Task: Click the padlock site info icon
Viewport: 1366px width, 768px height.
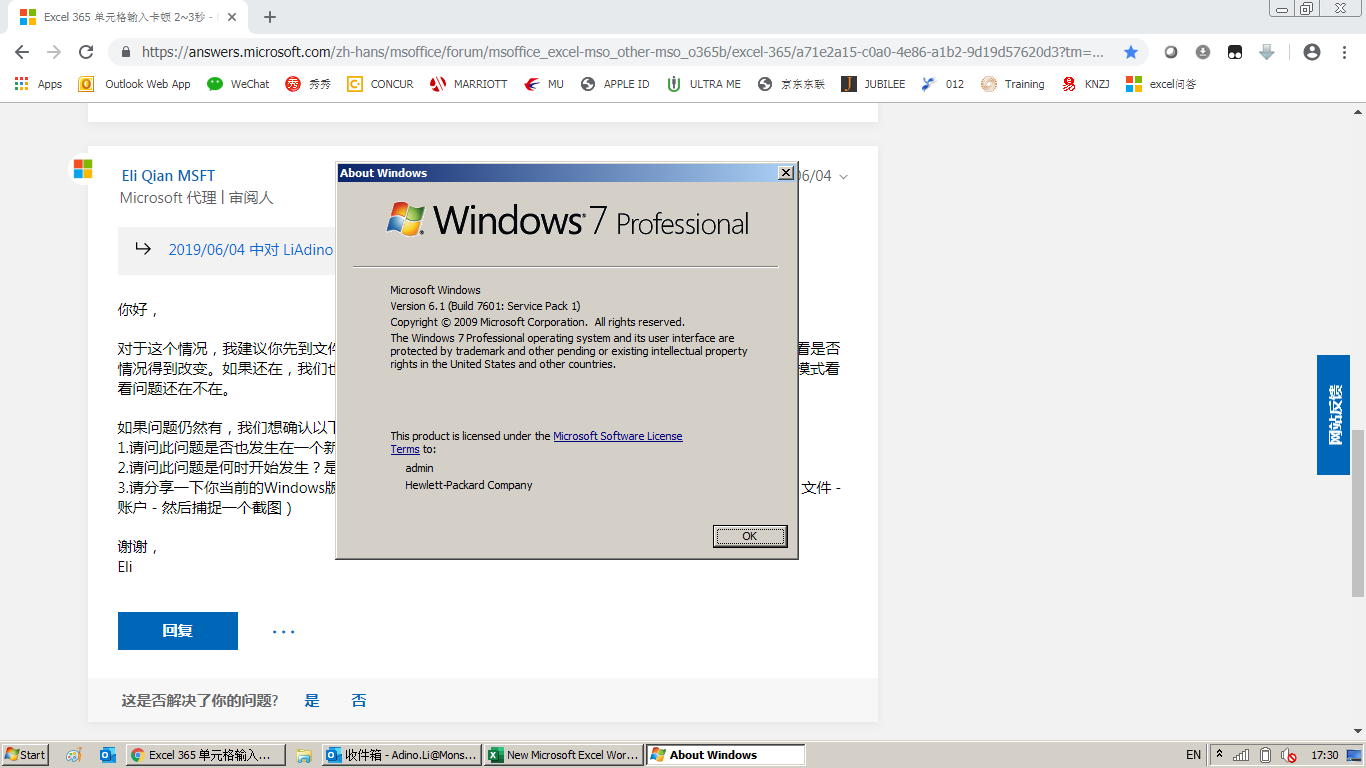Action: pyautogui.click(x=126, y=52)
